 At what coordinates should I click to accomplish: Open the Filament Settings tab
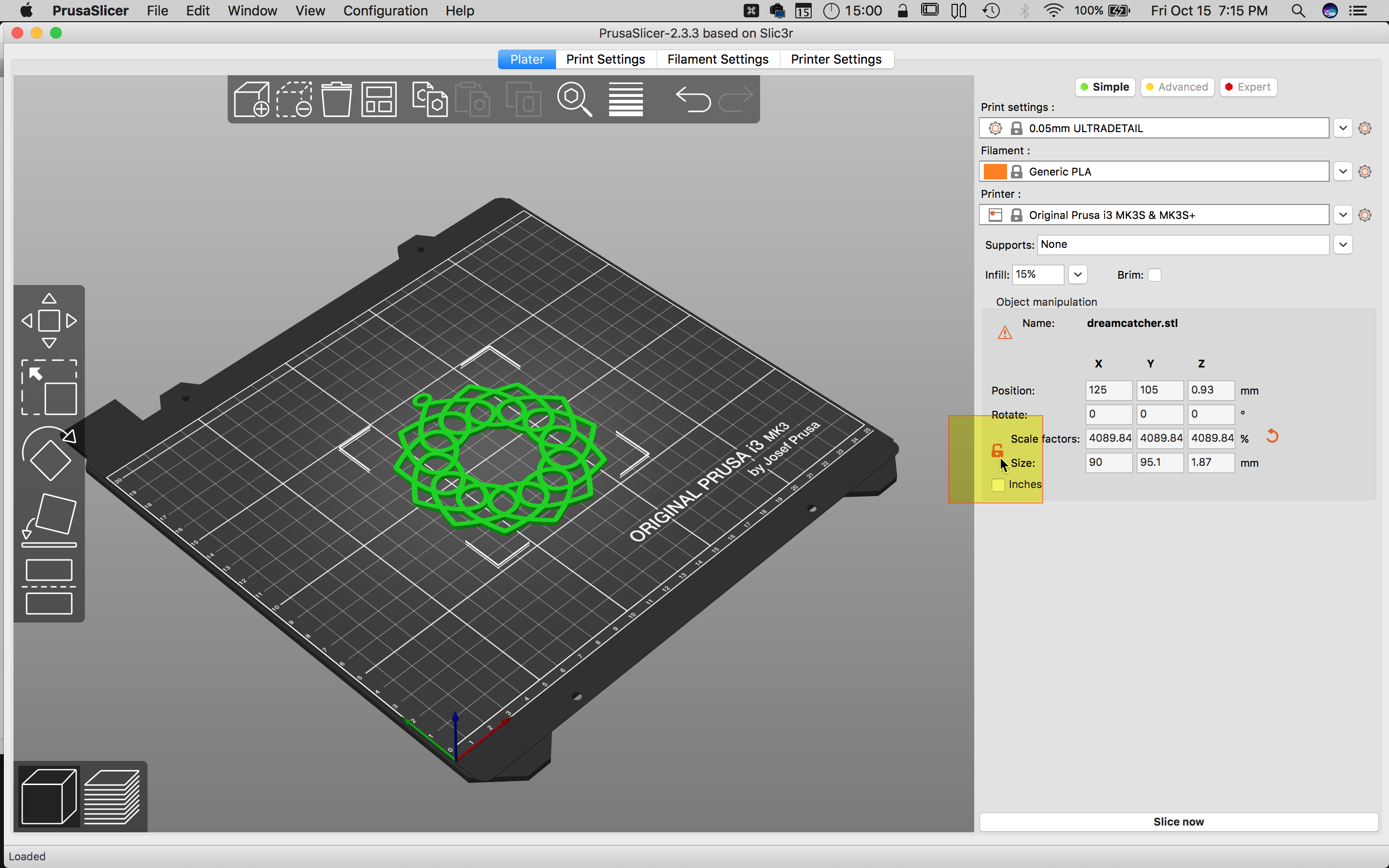[718, 59]
